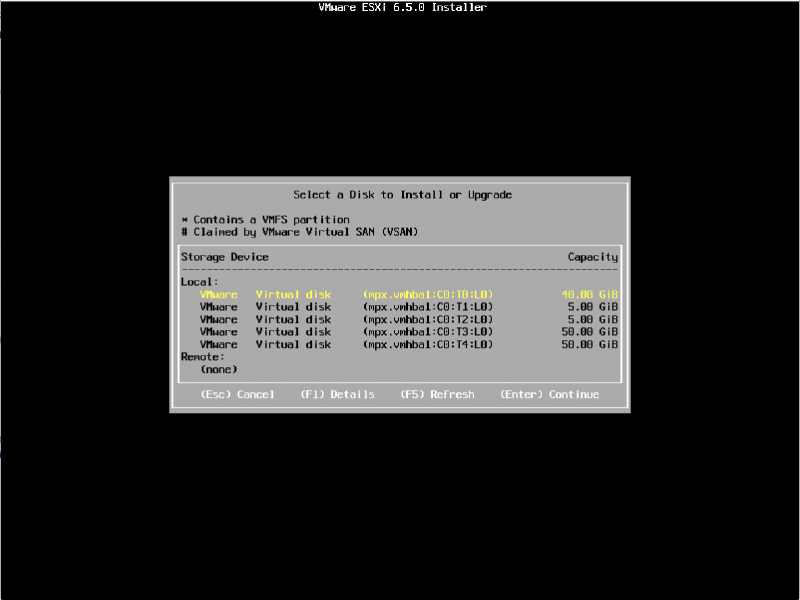Click the Virtual SAN (VSAN) legend line
The height and width of the screenshot is (600, 800).
[x=299, y=231]
